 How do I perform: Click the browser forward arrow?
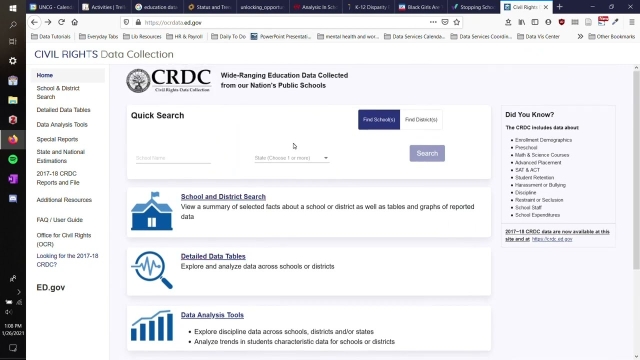pos(48,22)
